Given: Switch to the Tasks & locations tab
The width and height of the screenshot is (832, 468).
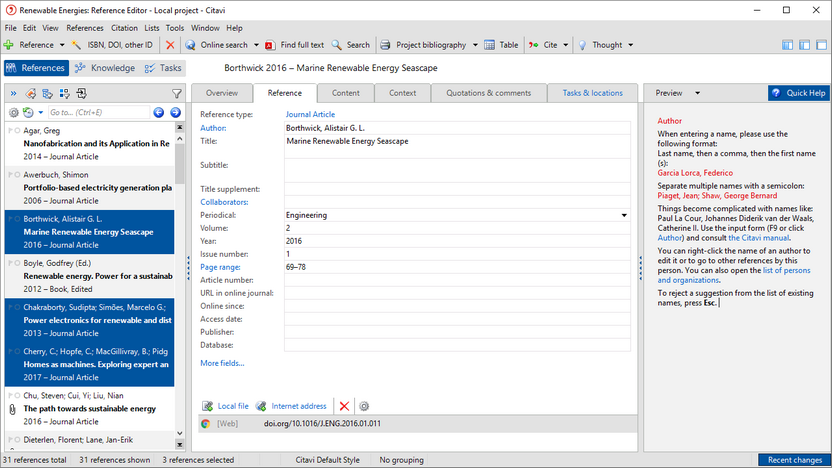Looking at the screenshot, I should coord(592,93).
